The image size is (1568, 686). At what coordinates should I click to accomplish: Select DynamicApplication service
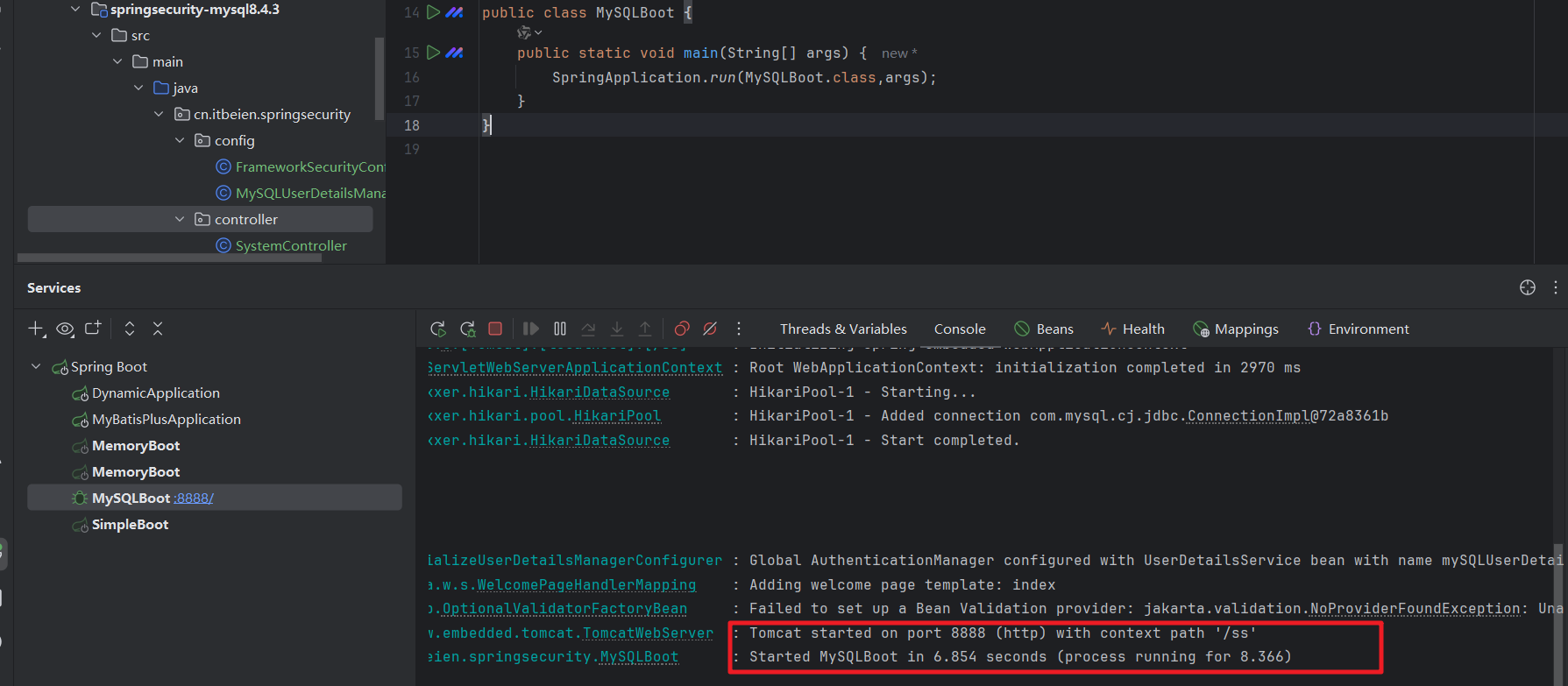(x=155, y=393)
